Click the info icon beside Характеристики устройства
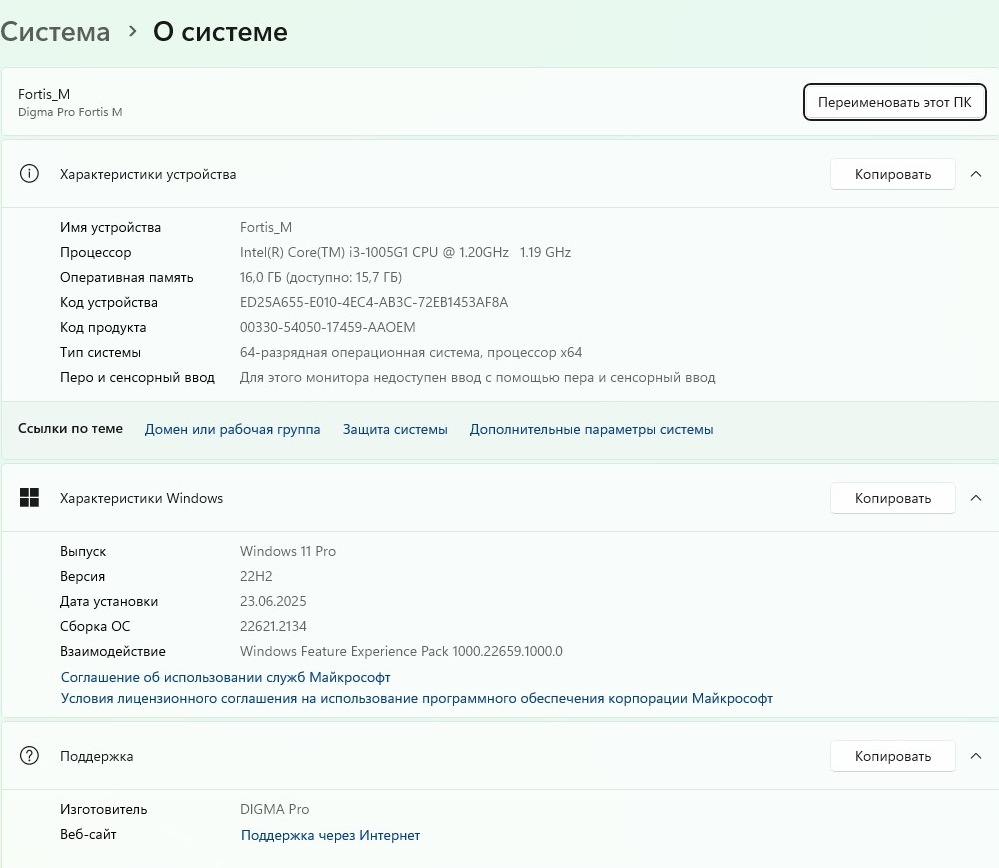Image resolution: width=999 pixels, height=868 pixels. point(29,174)
